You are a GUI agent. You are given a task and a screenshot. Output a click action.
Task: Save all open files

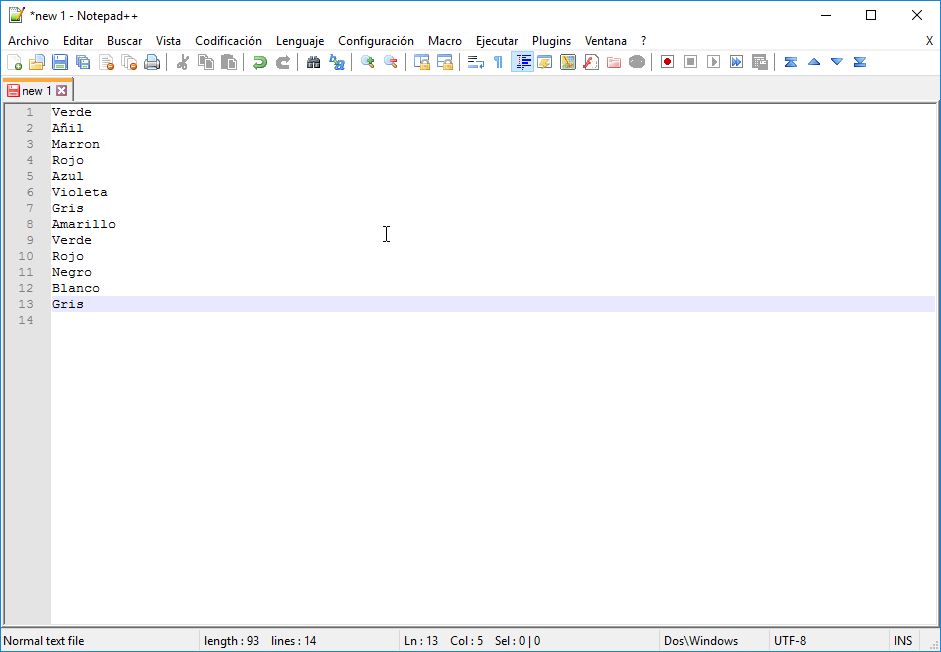point(85,61)
